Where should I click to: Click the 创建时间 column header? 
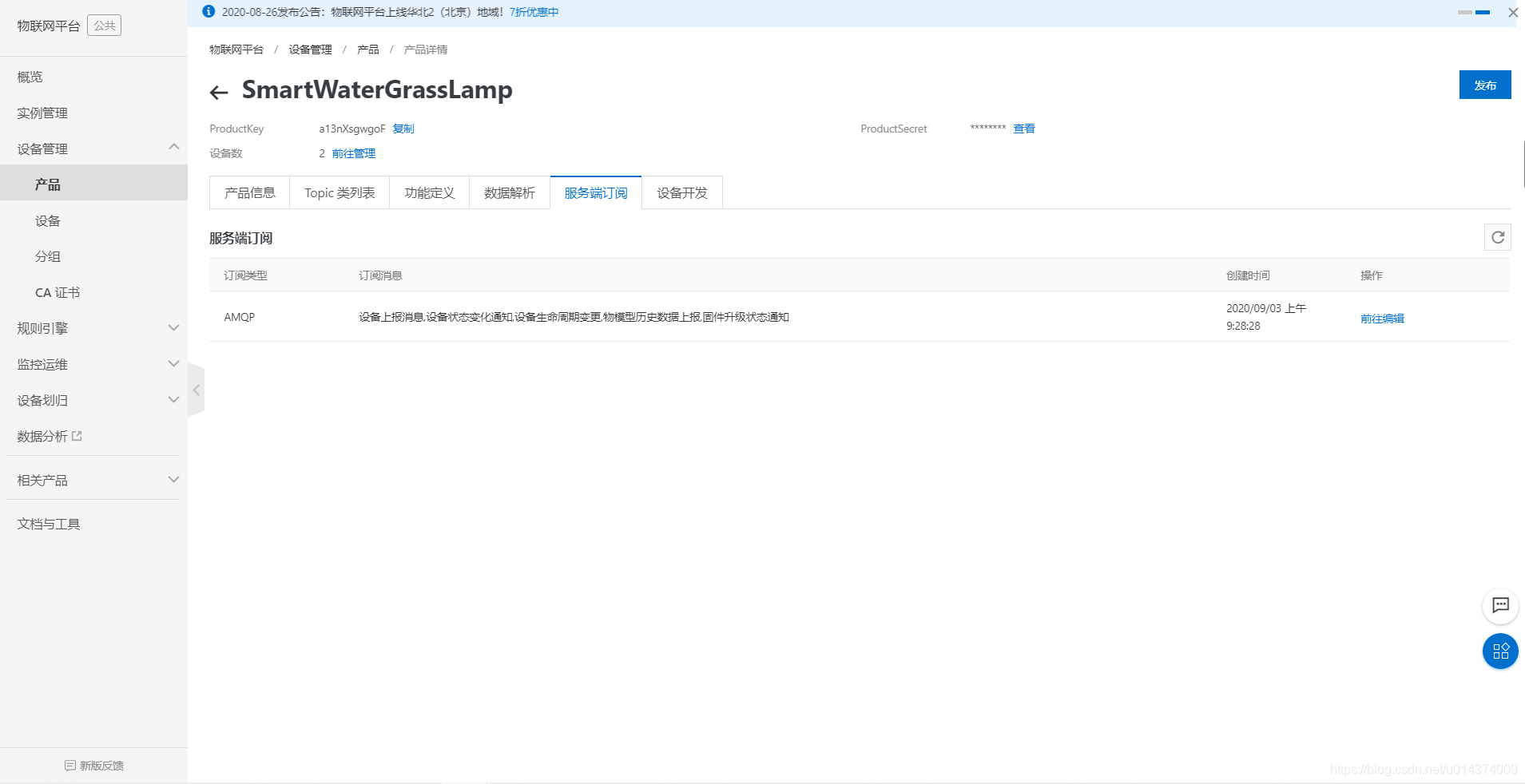coord(1248,275)
